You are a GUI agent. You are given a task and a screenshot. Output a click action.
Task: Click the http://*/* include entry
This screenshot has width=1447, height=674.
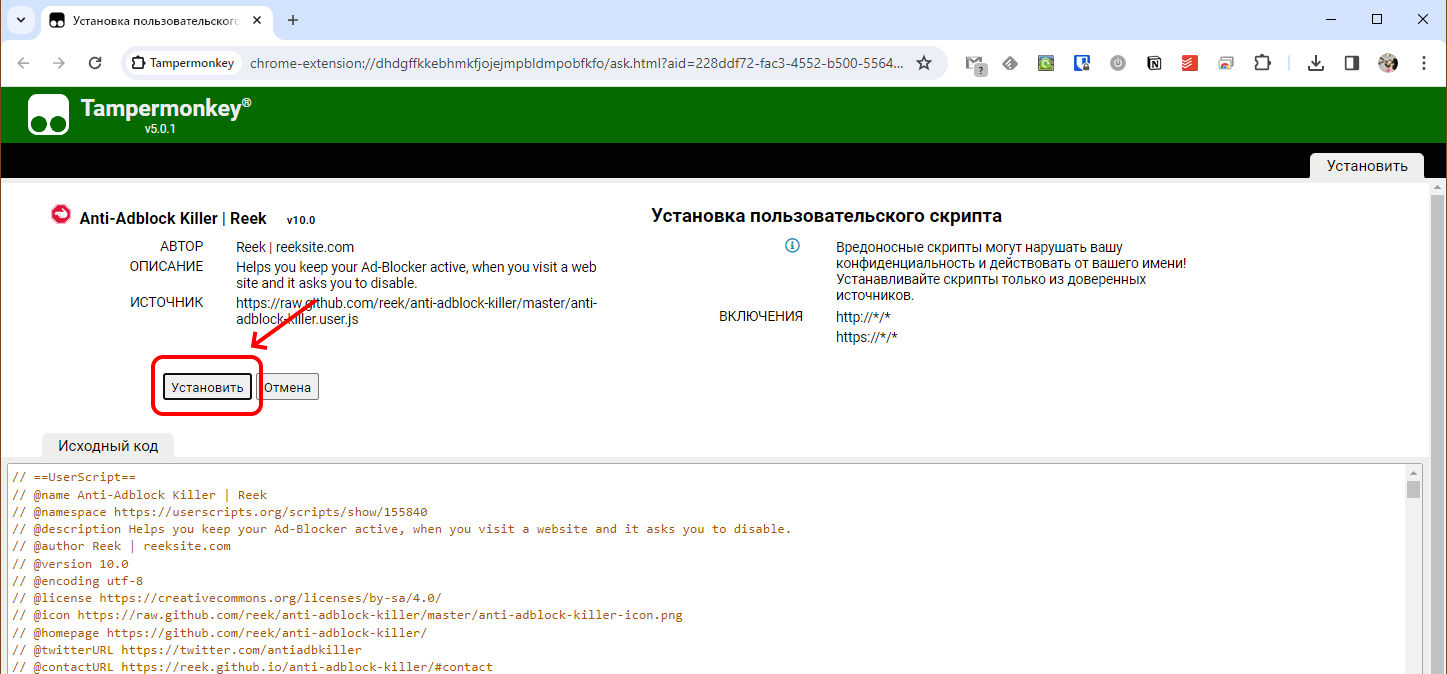(x=863, y=317)
